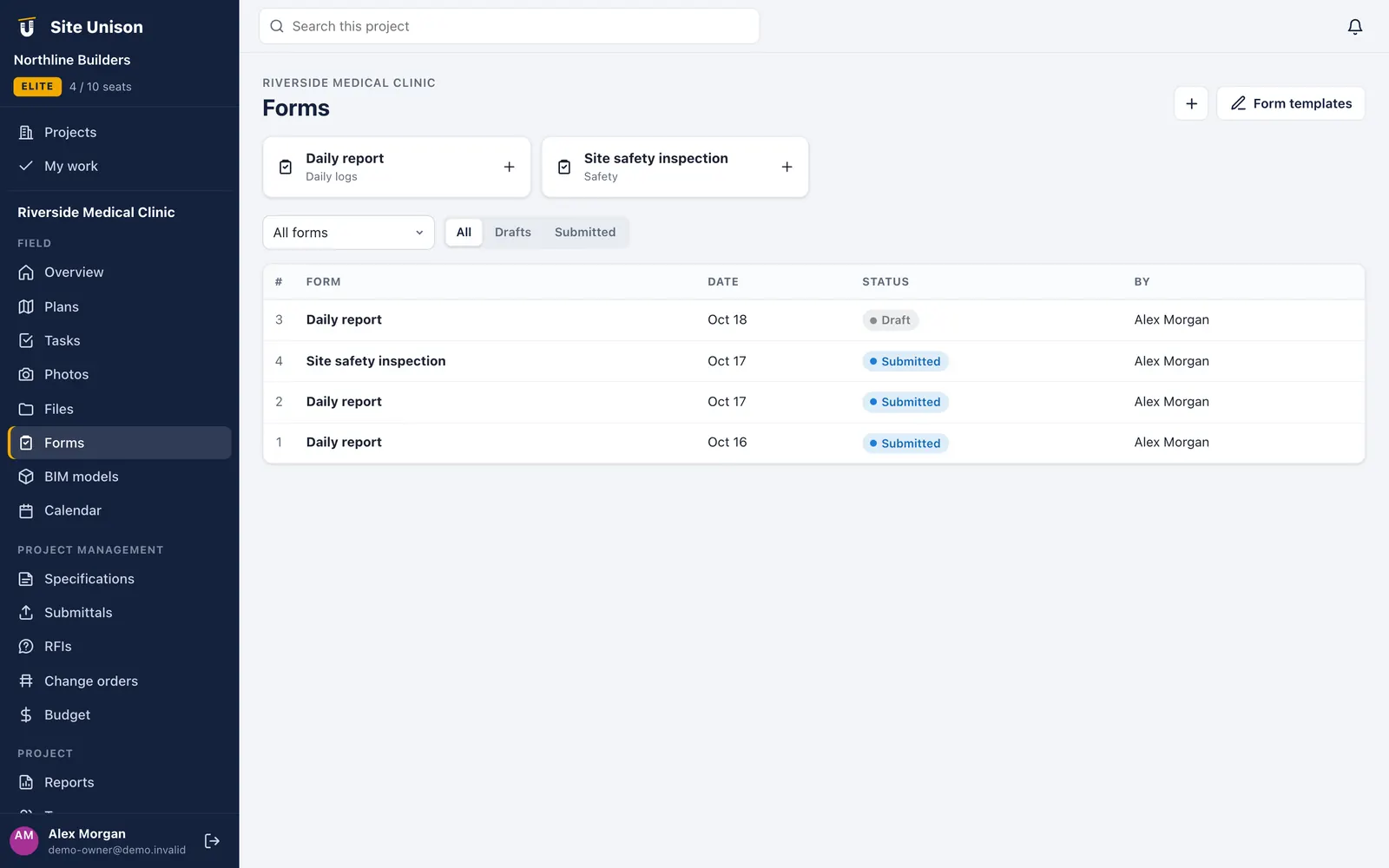Viewport: 1389px width, 868px height.
Task: Click the ELITE plan badge
Action: pos(37,87)
